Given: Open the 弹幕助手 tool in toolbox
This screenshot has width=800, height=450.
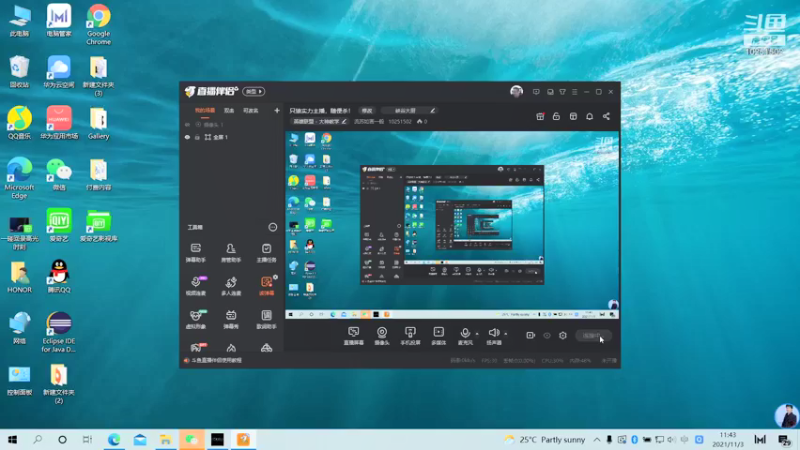Looking at the screenshot, I should [x=195, y=253].
